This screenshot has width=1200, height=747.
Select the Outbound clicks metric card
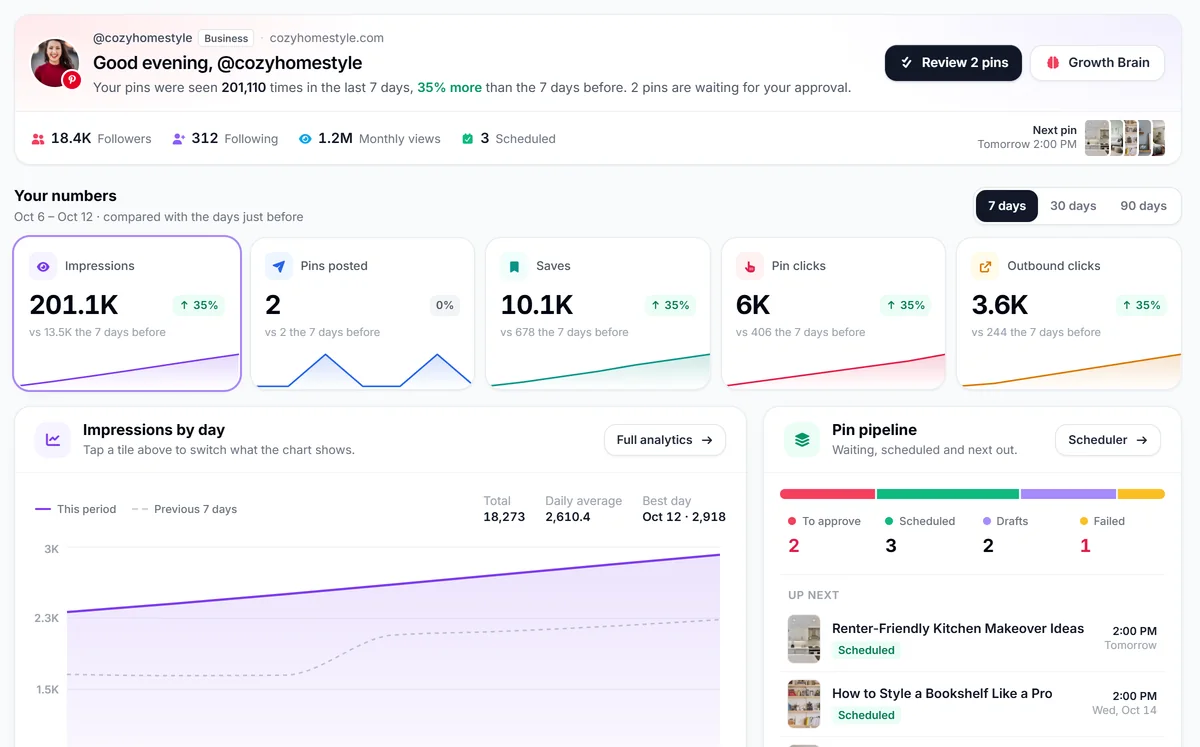(x=1069, y=313)
